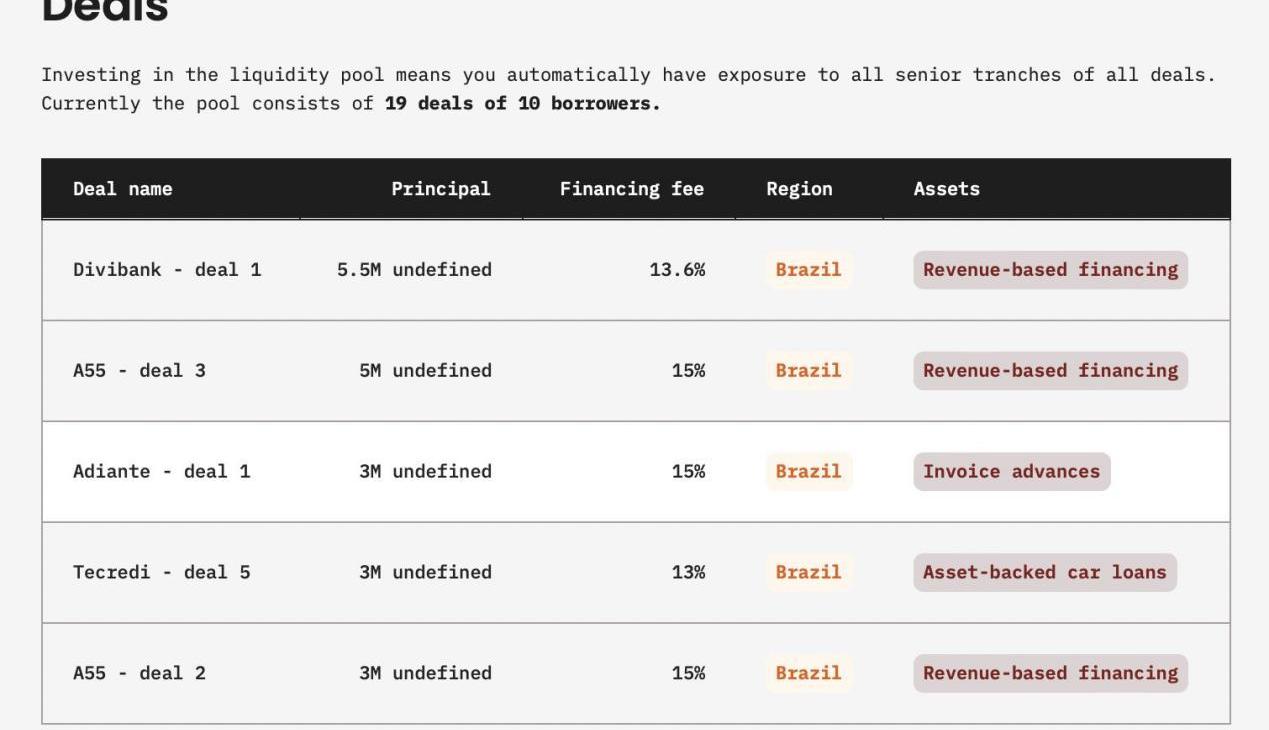Click the A55 - deal 2 name
The height and width of the screenshot is (730, 1269).
[x=139, y=674]
